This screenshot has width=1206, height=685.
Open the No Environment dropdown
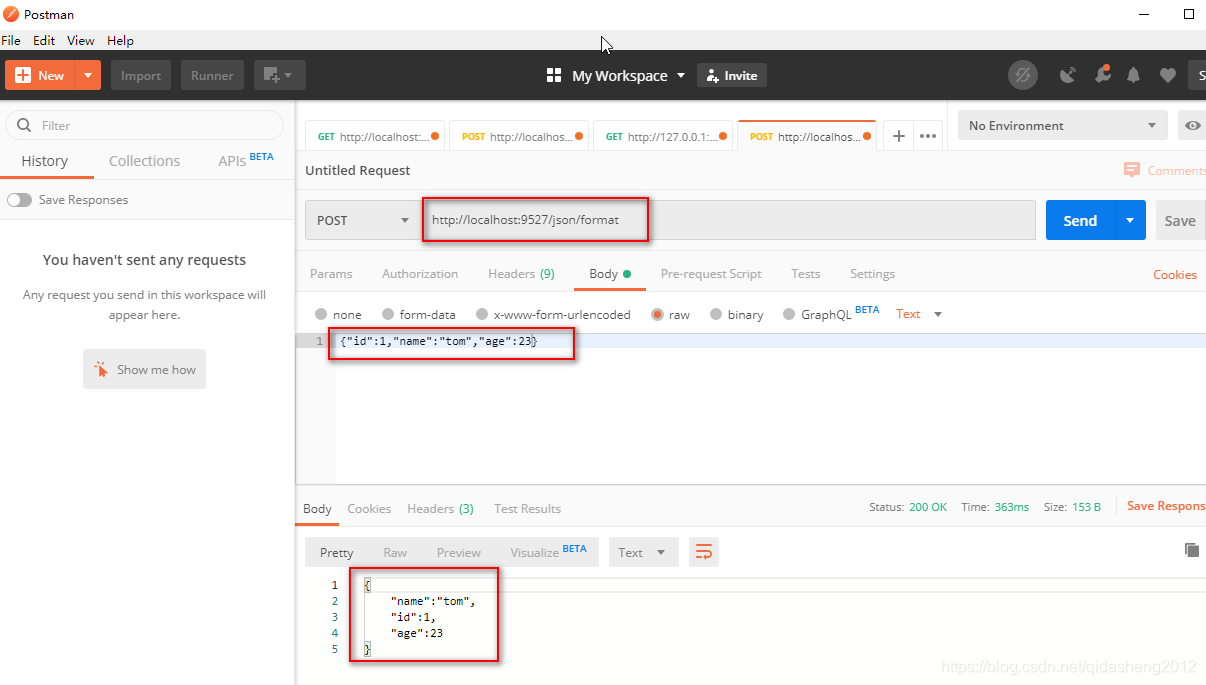(x=1063, y=125)
